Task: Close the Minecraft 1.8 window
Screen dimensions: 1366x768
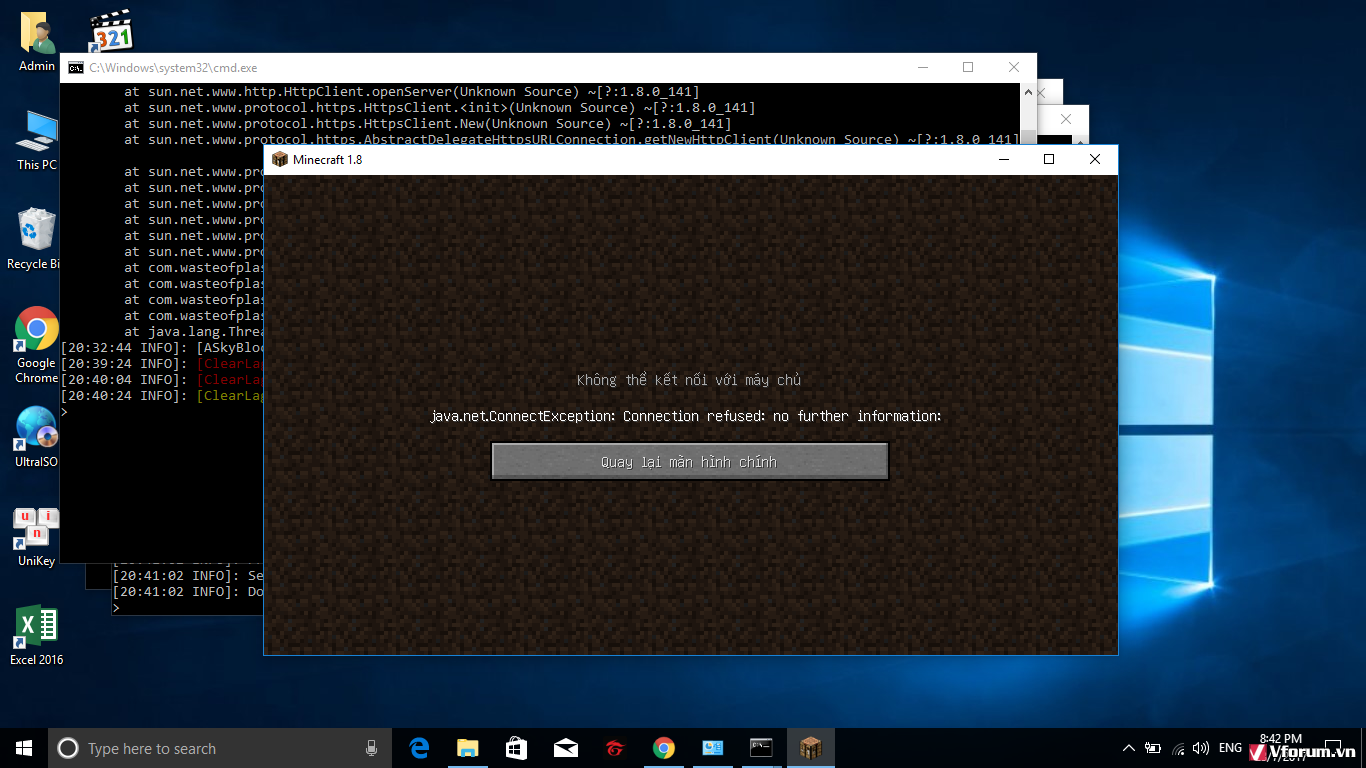Action: [x=1095, y=160]
